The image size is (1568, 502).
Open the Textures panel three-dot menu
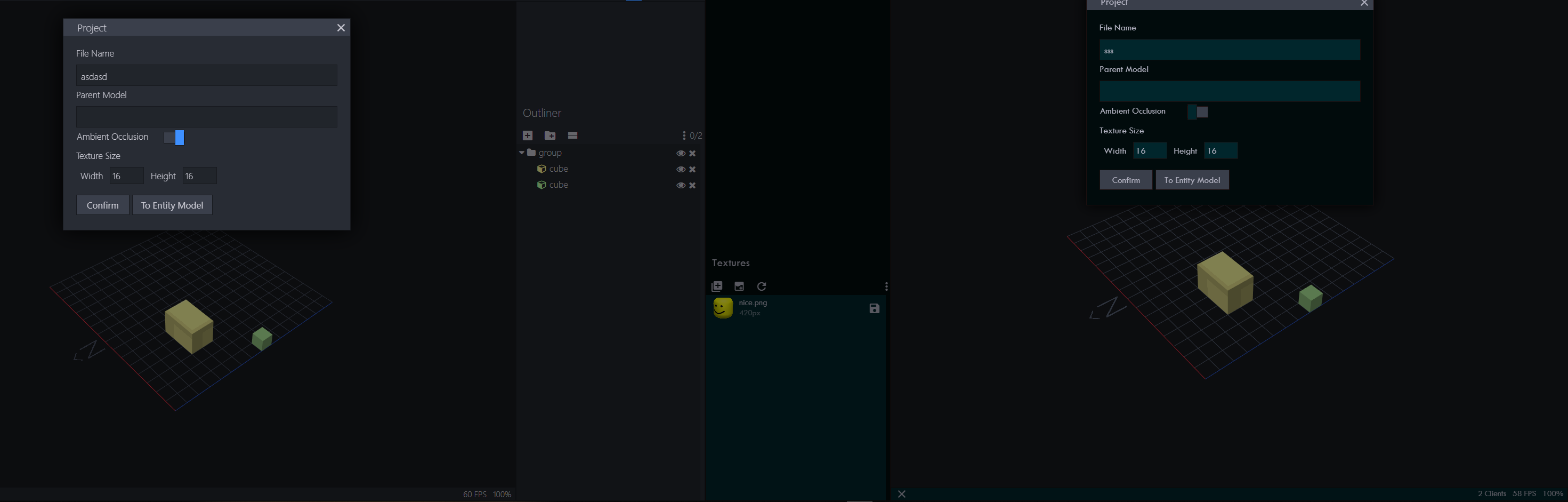point(886,286)
